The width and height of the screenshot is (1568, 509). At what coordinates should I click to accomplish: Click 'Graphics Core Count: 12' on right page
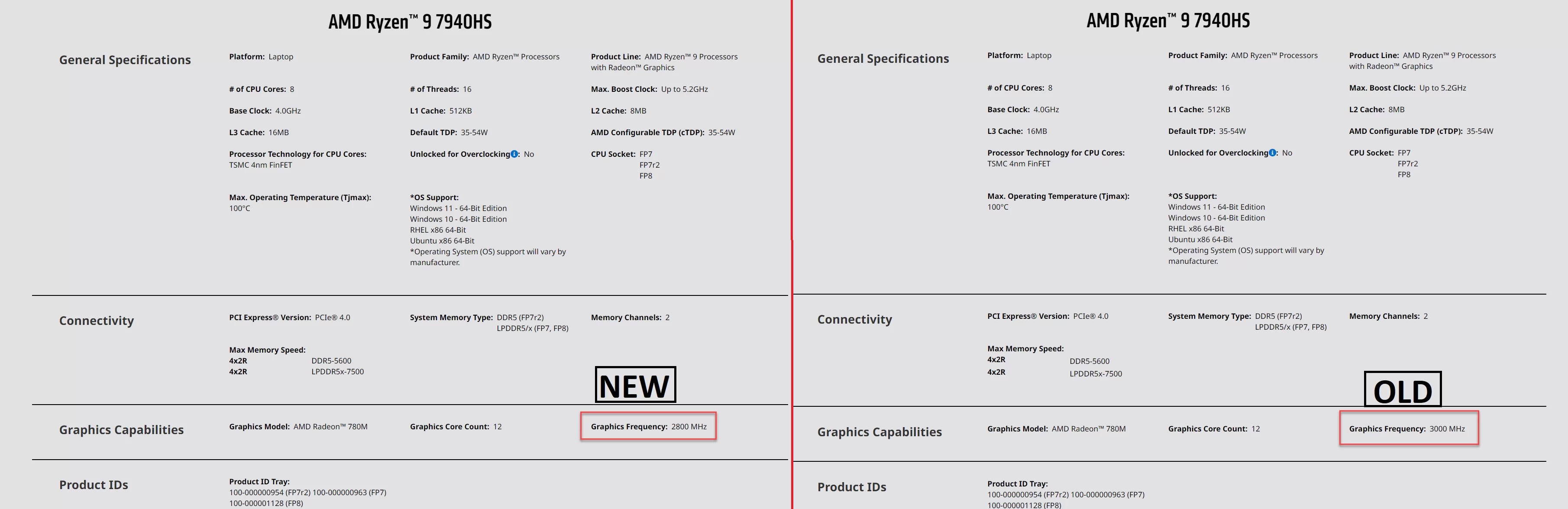point(1214,429)
